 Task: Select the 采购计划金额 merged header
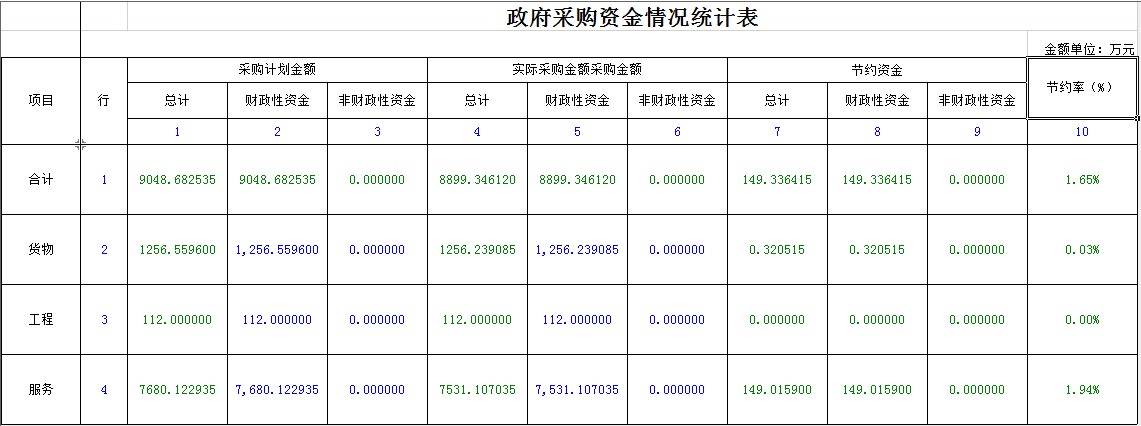(277, 70)
